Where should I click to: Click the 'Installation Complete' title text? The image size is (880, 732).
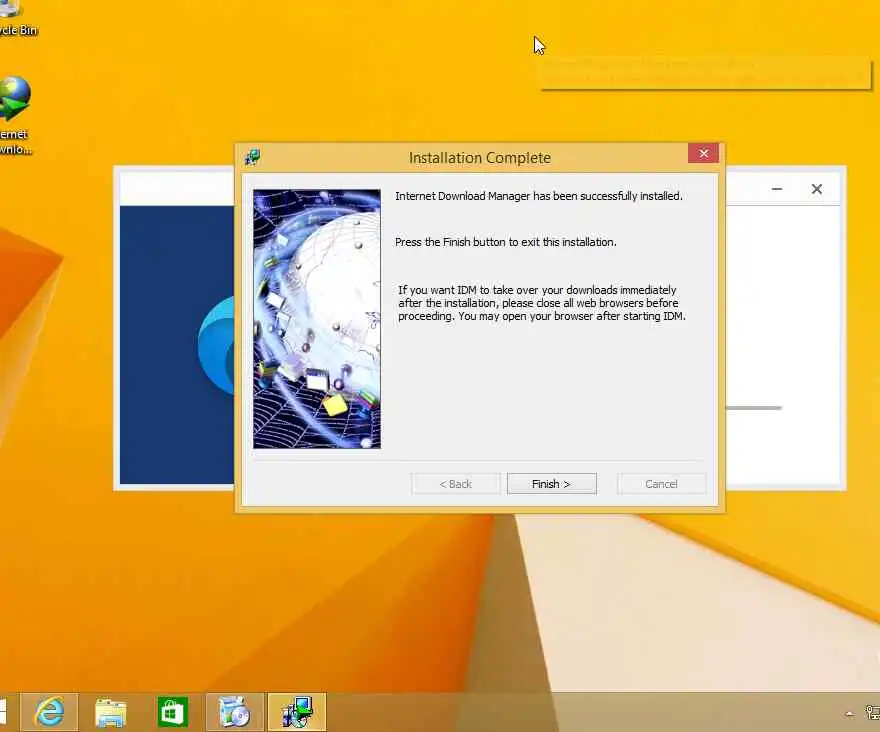[480, 158]
